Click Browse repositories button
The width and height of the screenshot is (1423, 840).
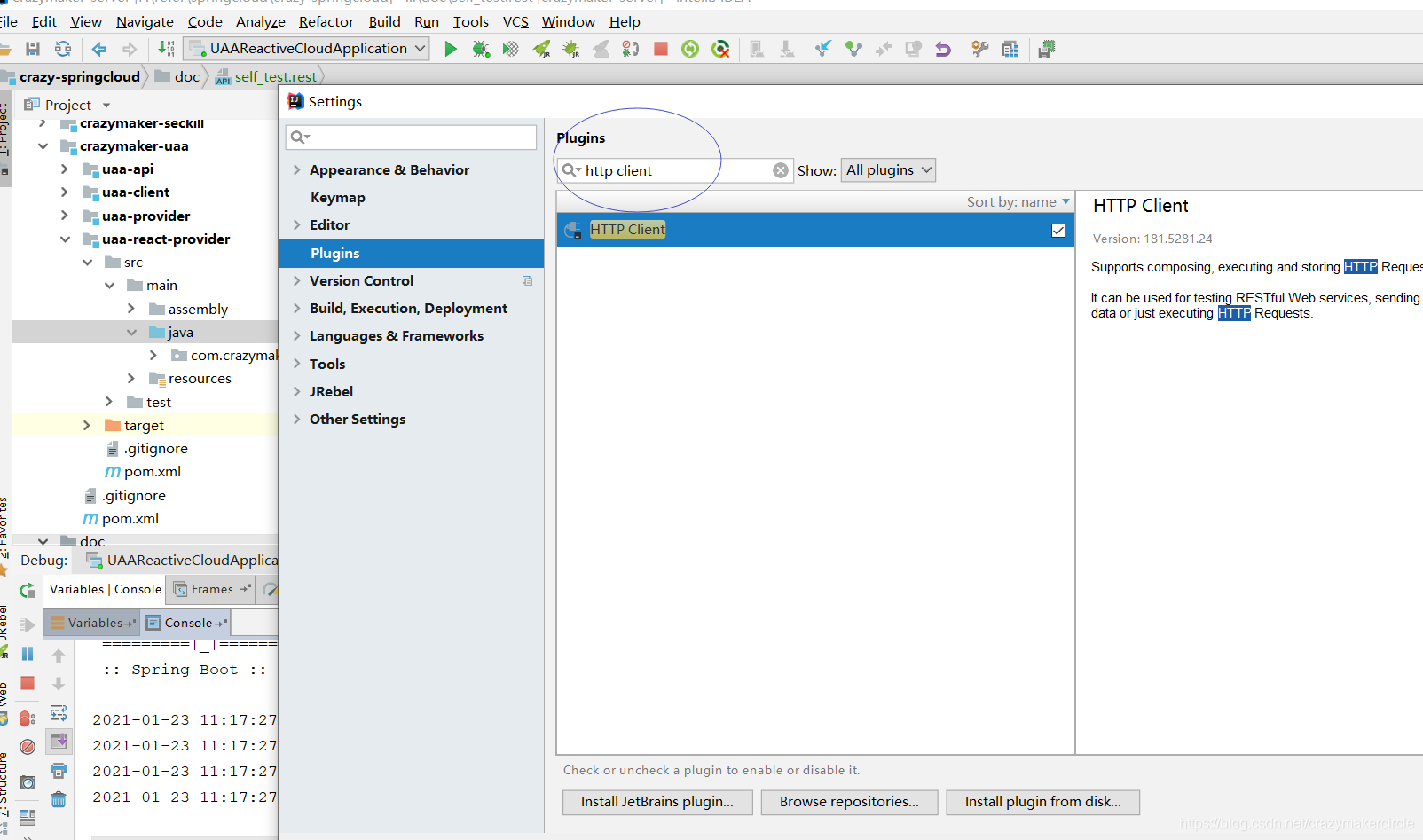849,802
